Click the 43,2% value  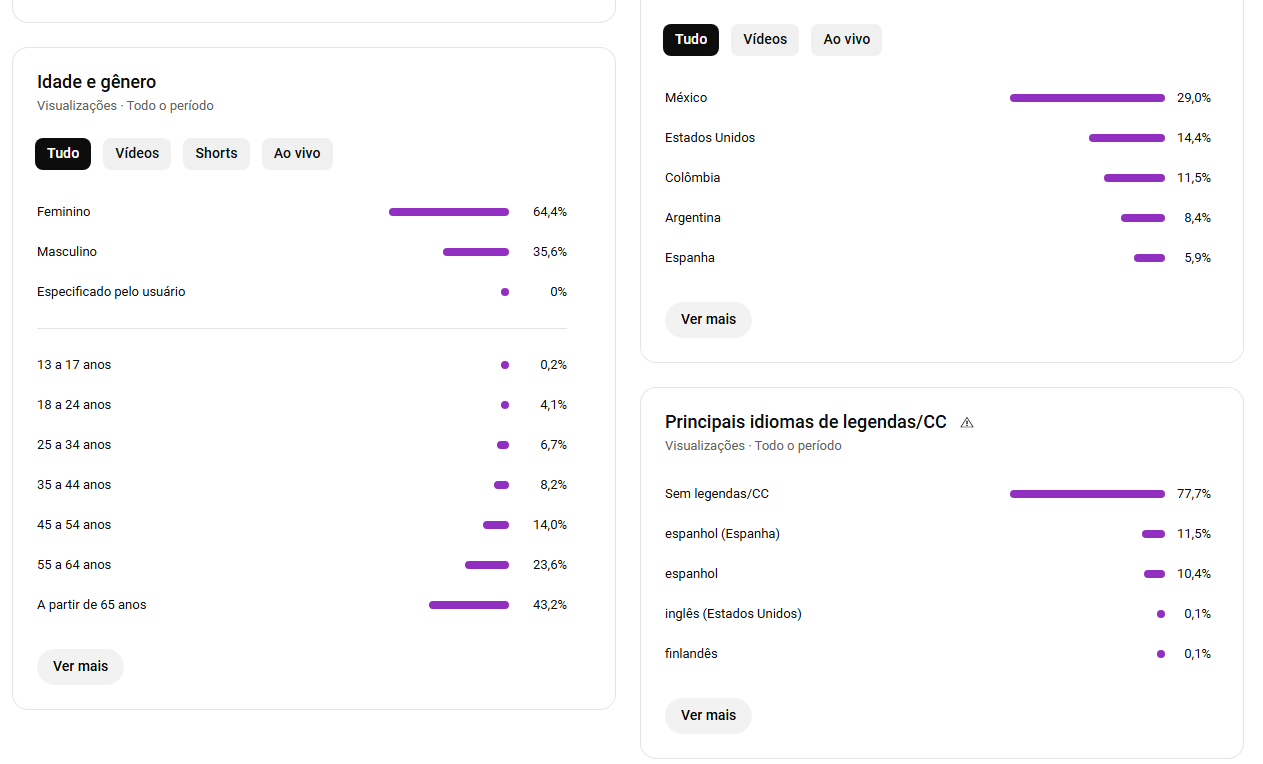pyautogui.click(x=550, y=605)
